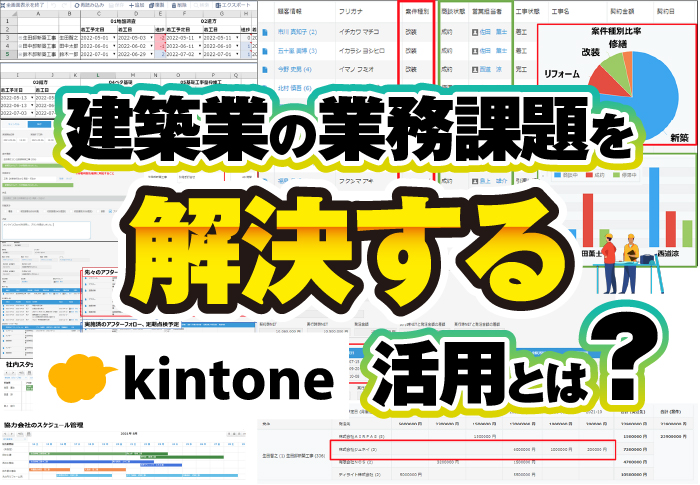Click pink -2 progress cell in row 3
The height and width of the screenshot is (485, 700).
(x=160, y=38)
